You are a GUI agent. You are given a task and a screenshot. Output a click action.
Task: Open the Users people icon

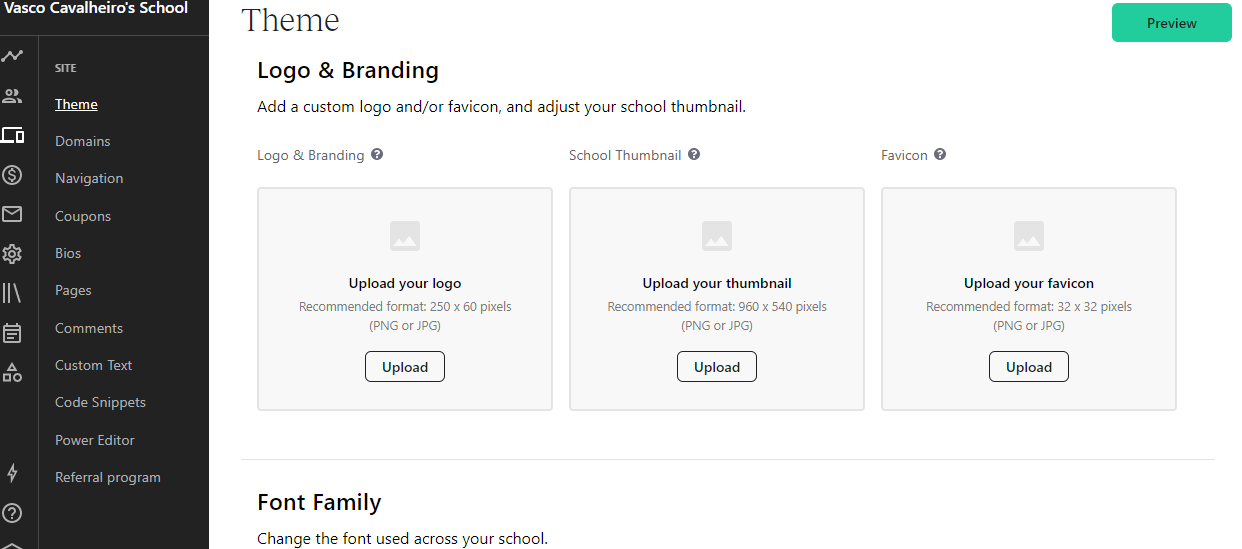click(x=12, y=97)
